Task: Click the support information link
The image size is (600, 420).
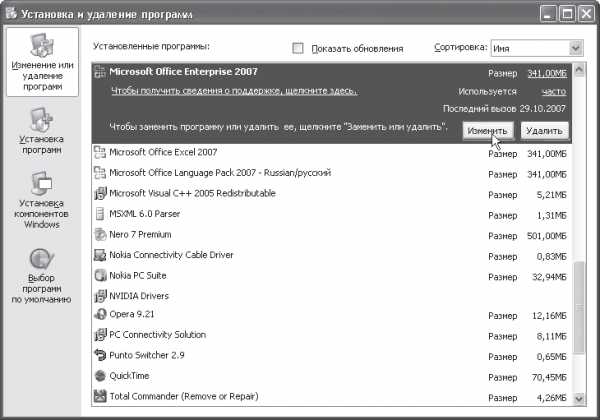Action: 233,91
